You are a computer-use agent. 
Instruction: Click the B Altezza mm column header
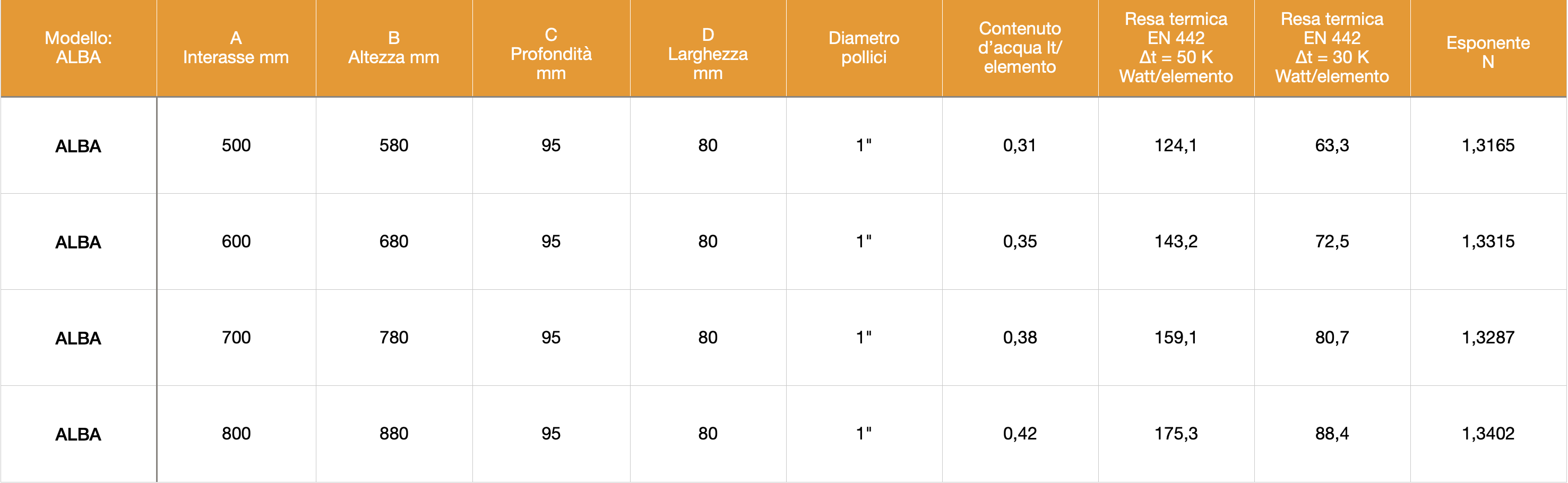(394, 48)
